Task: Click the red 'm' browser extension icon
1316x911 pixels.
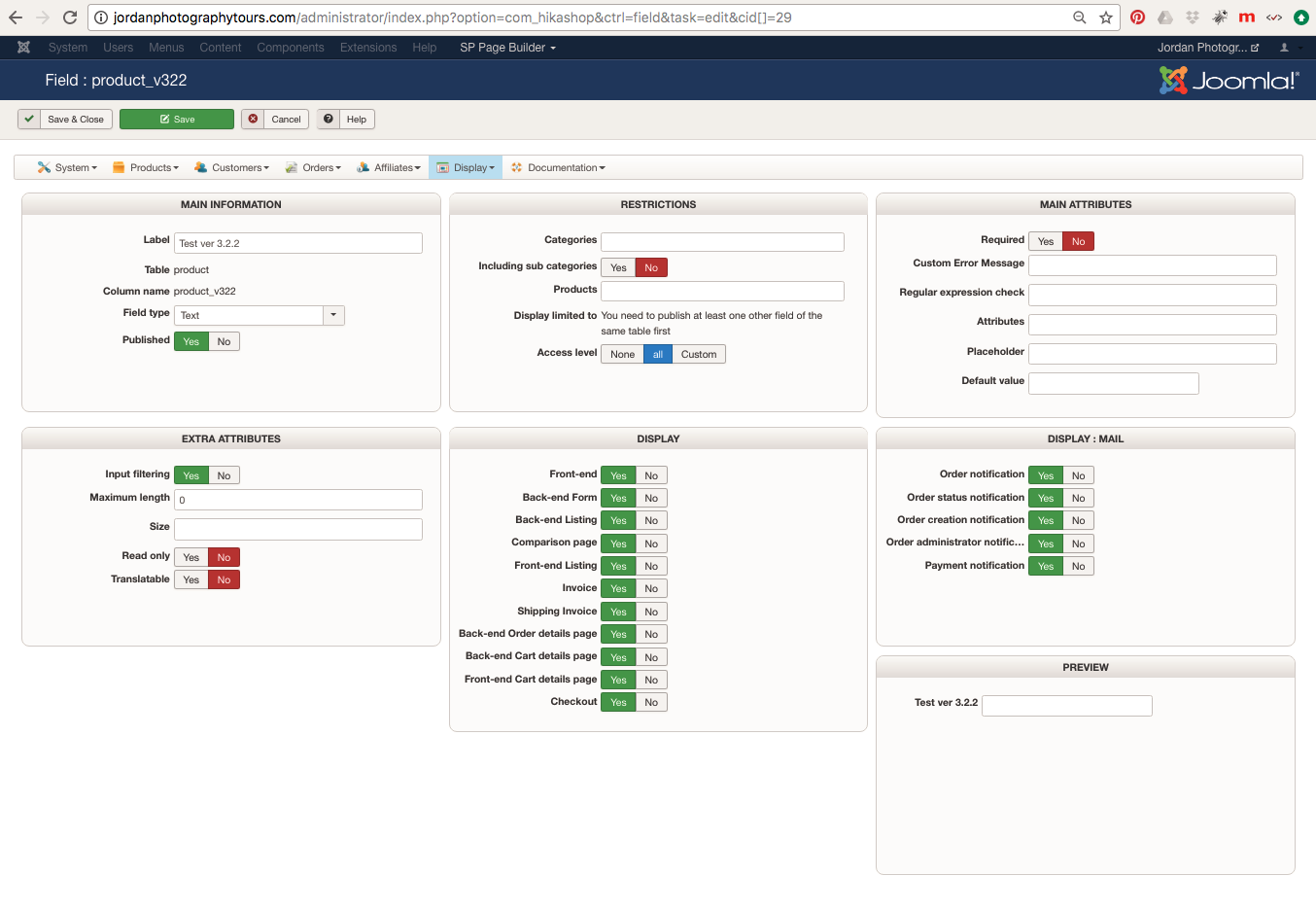Action: (1247, 18)
